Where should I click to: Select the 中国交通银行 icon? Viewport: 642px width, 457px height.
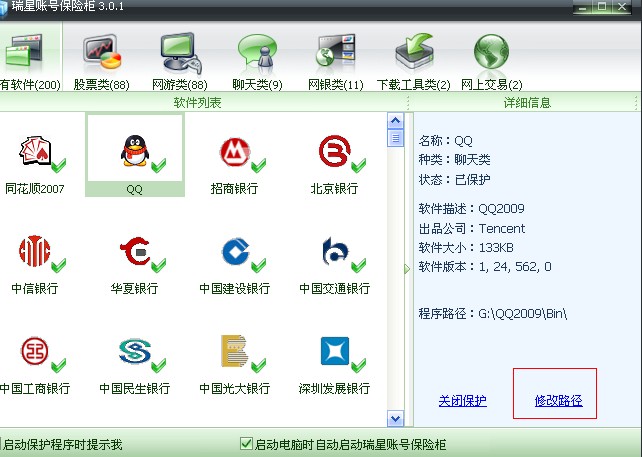coord(335,251)
